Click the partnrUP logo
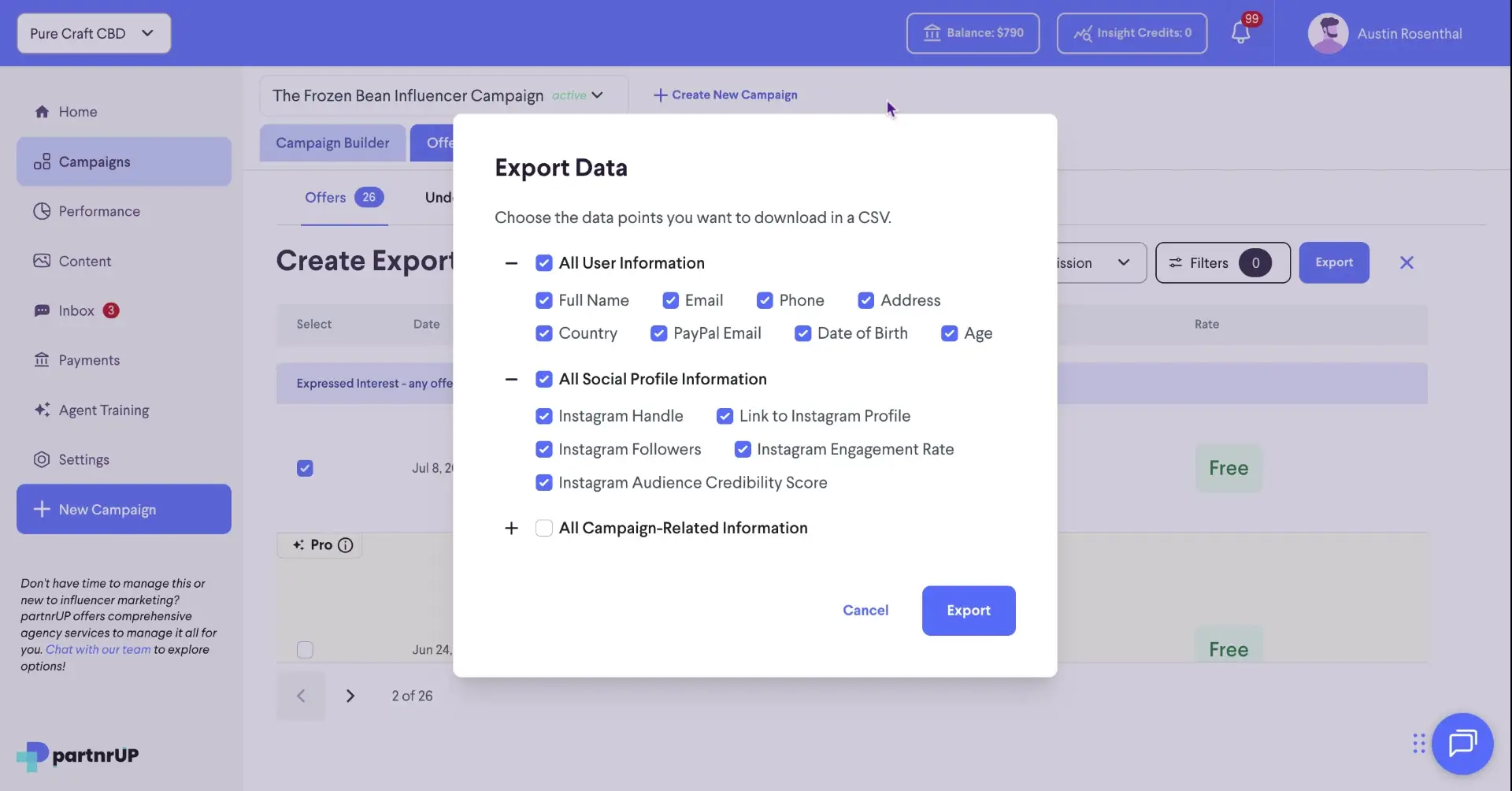This screenshot has height=791, width=1512. [76, 755]
